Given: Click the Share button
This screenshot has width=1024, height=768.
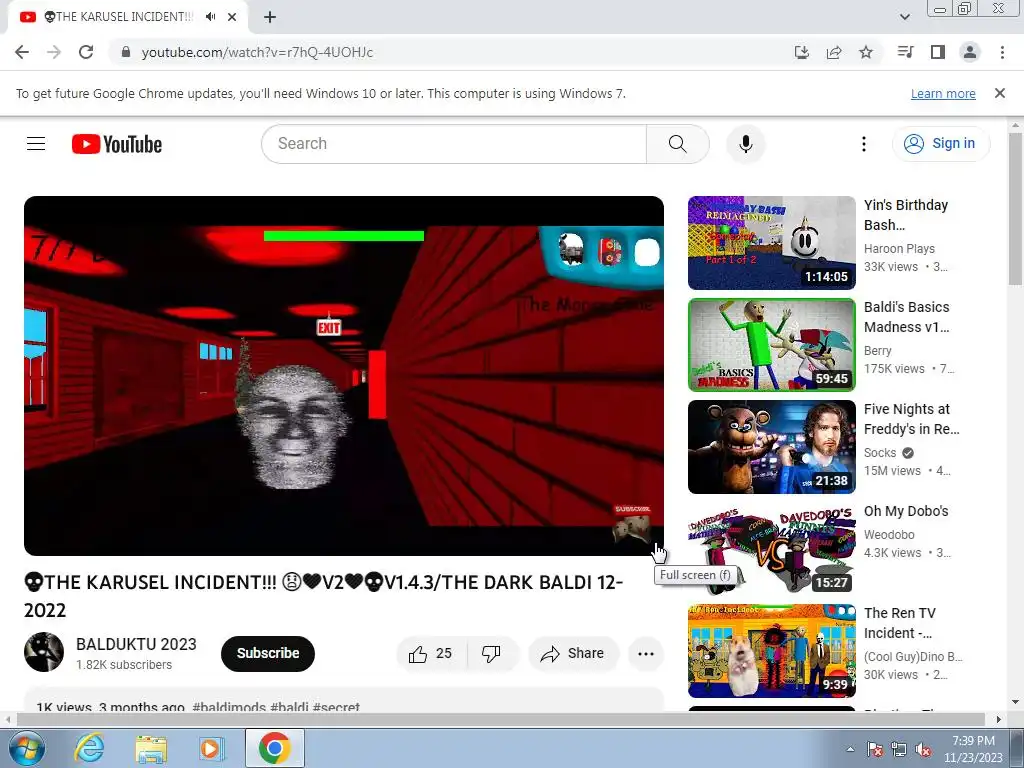Looking at the screenshot, I should coord(573,654).
